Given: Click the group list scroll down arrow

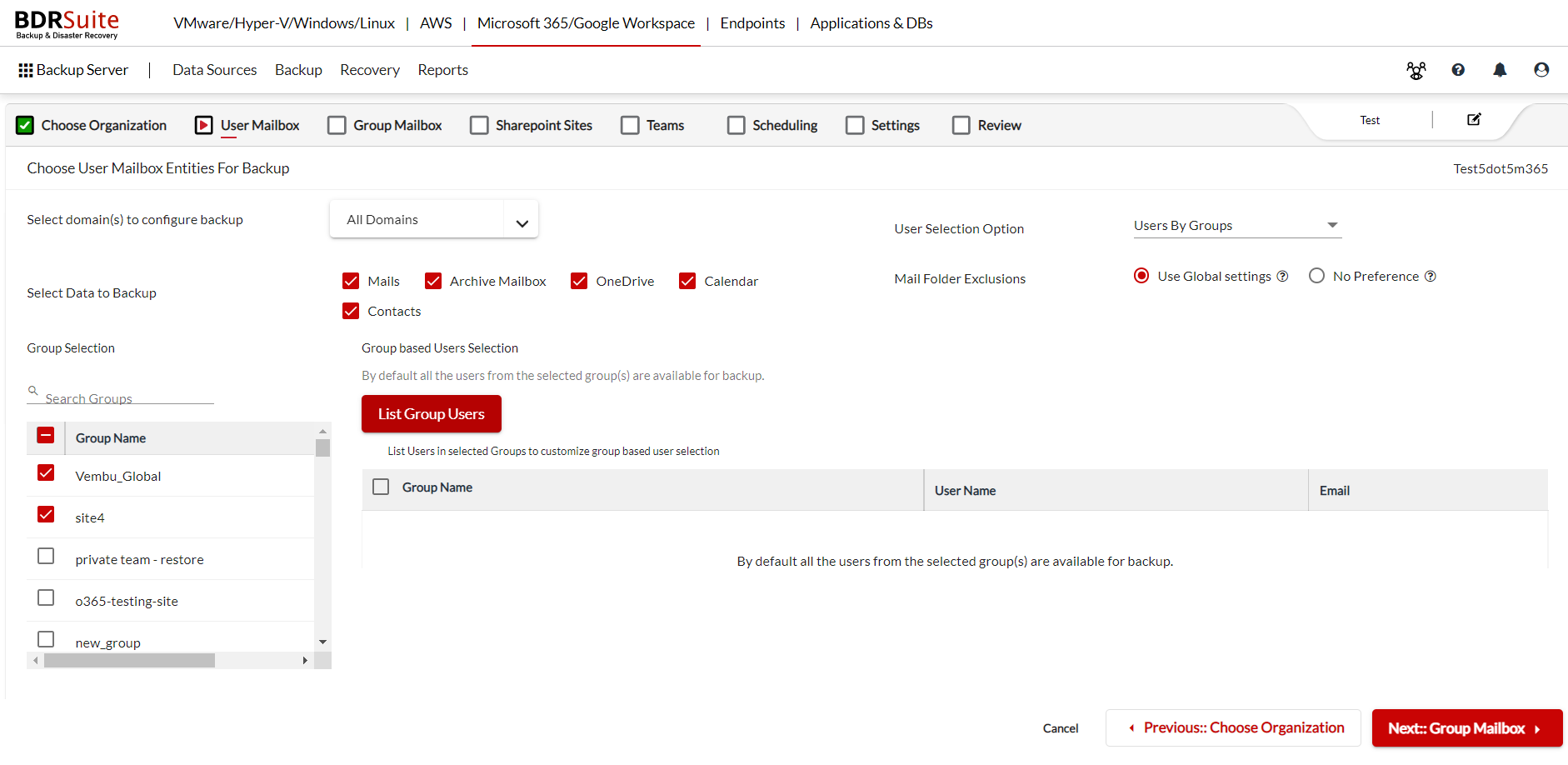Looking at the screenshot, I should tap(322, 642).
